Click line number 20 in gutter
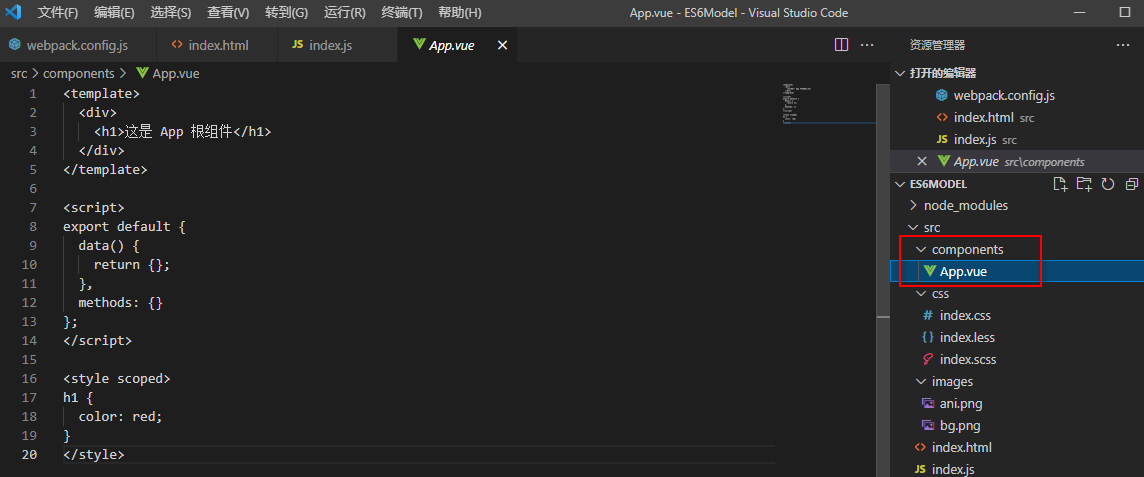The height and width of the screenshot is (477, 1144). point(29,454)
